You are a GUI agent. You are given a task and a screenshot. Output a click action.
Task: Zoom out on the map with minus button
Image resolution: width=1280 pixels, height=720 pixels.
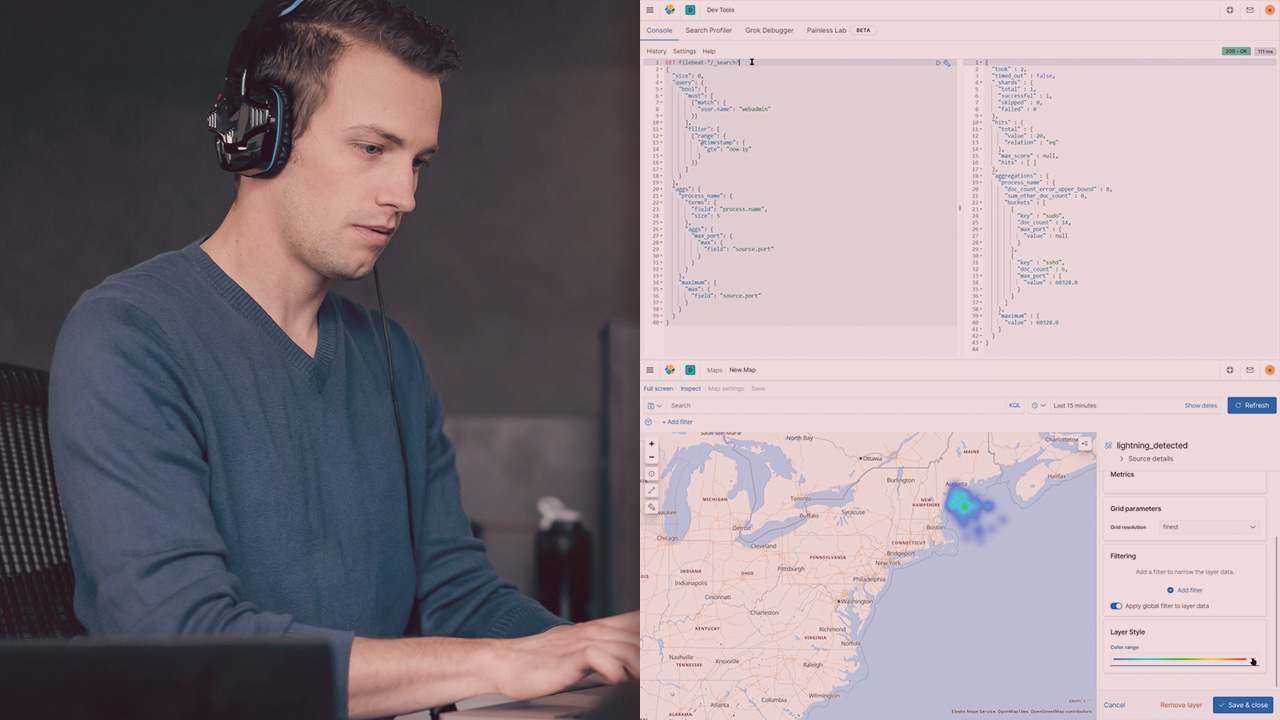[x=652, y=457]
